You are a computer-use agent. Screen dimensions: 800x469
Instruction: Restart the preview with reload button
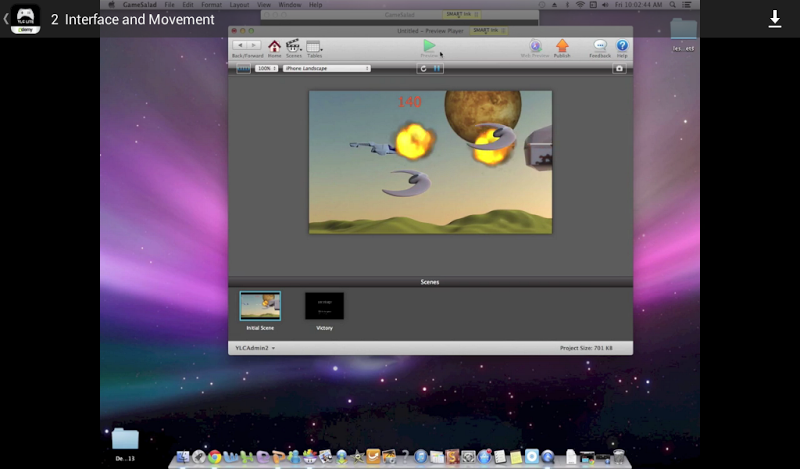(424, 68)
